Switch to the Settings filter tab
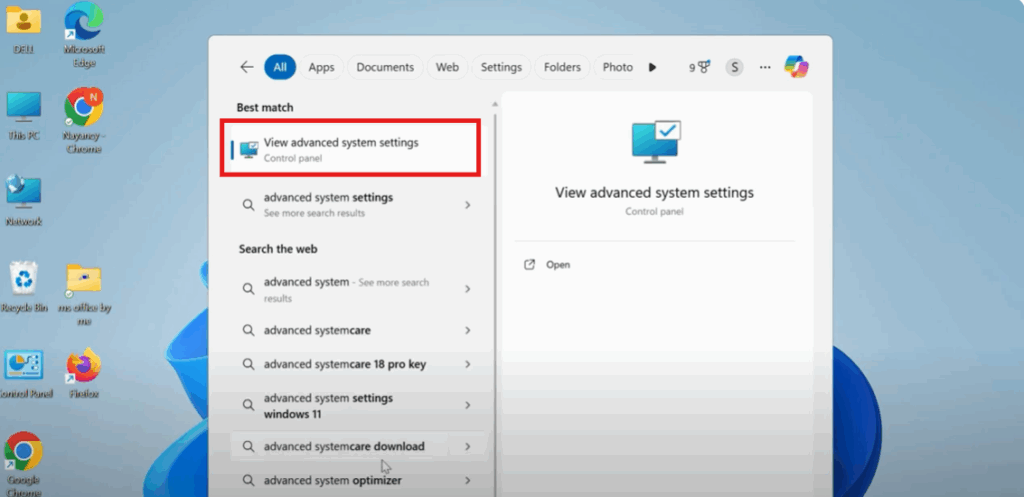This screenshot has height=497, width=1024. coord(502,67)
